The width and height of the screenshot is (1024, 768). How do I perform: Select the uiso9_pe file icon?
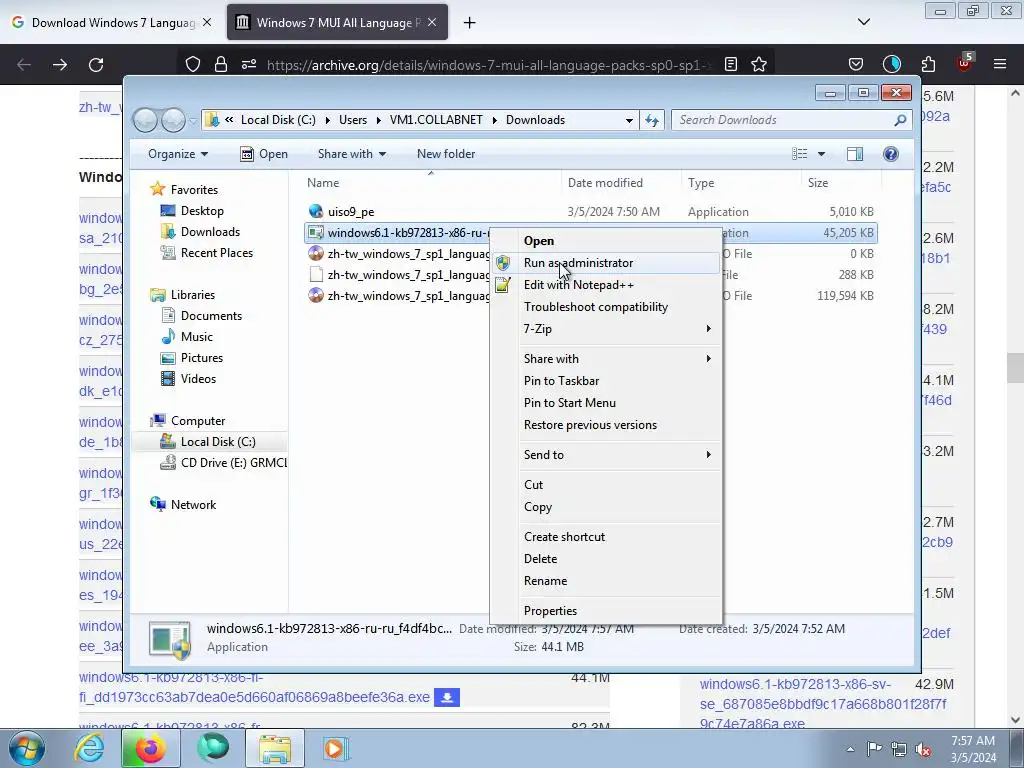(316, 211)
